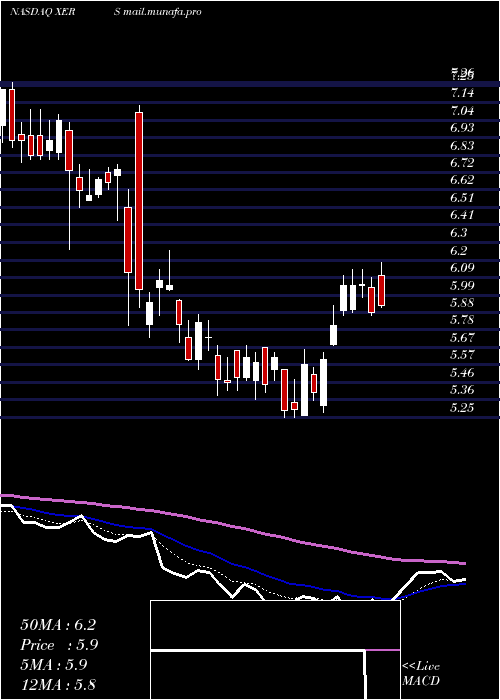
Task: Click the Price : 5.9 readout
Action: click(59, 645)
